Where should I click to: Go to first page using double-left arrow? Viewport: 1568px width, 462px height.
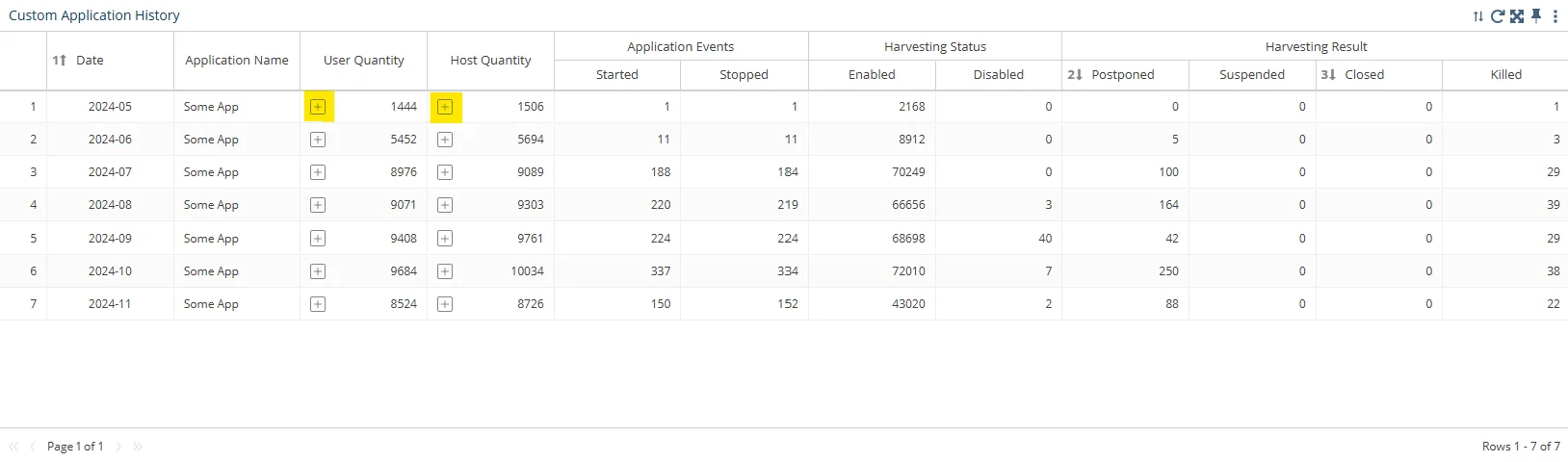(13, 447)
